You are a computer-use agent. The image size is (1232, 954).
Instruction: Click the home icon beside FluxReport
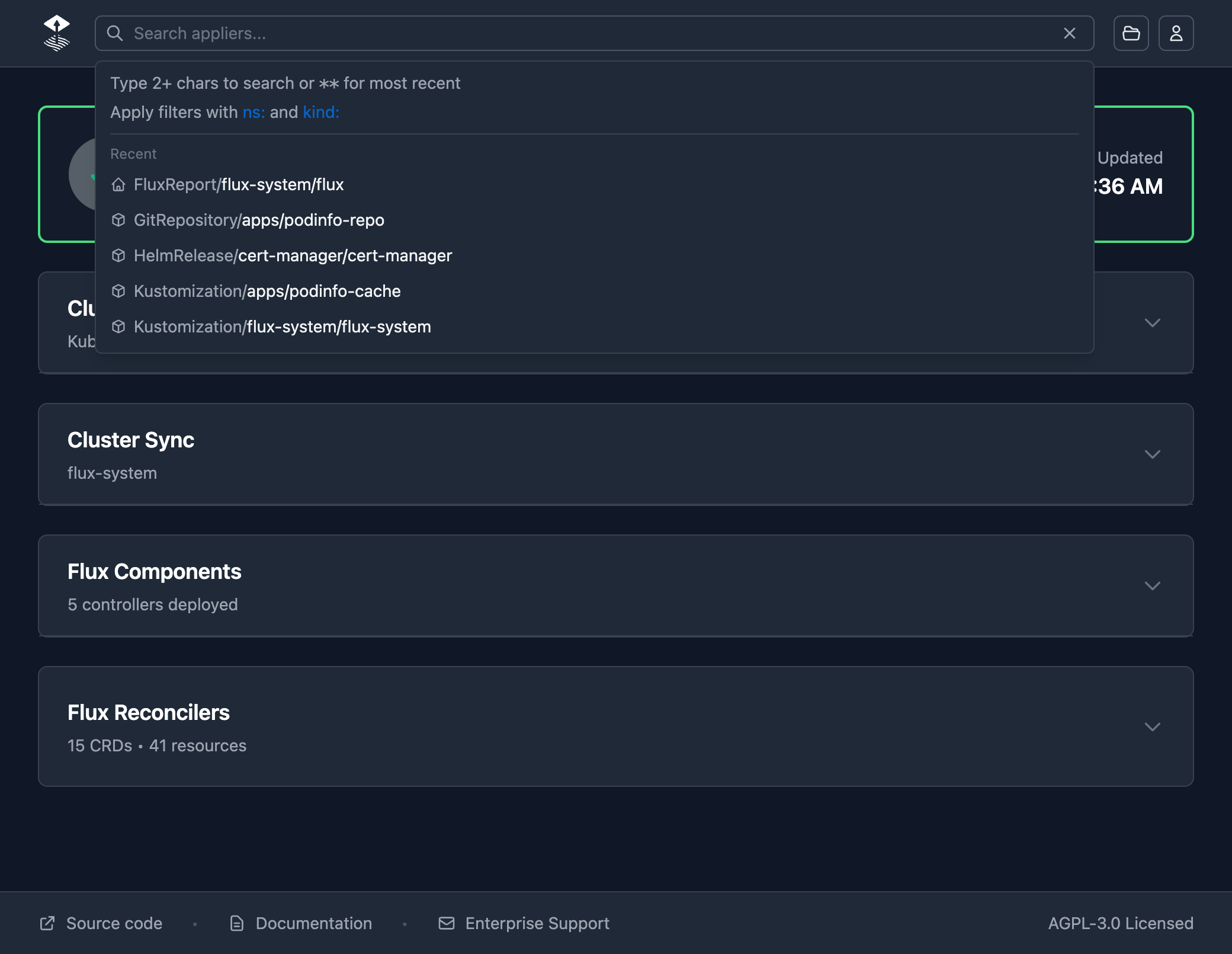click(118, 185)
